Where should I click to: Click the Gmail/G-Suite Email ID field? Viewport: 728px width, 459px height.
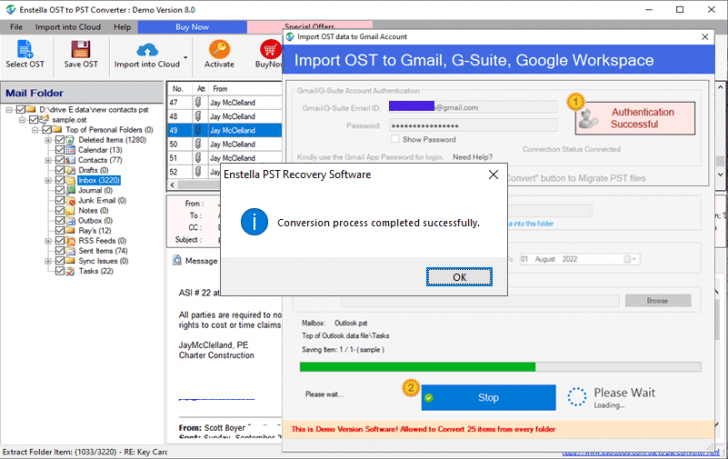pos(473,107)
